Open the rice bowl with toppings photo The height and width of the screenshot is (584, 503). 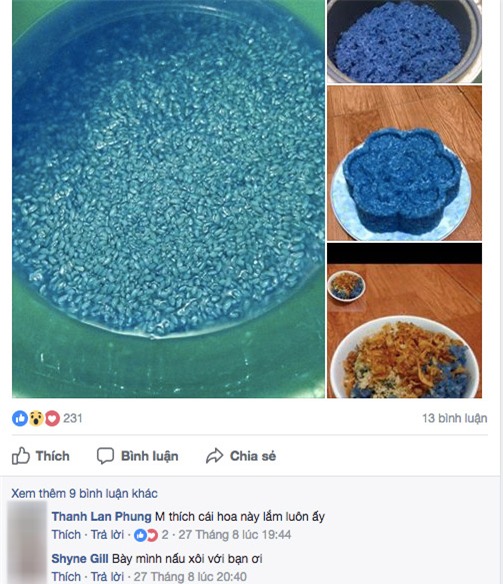coord(404,321)
